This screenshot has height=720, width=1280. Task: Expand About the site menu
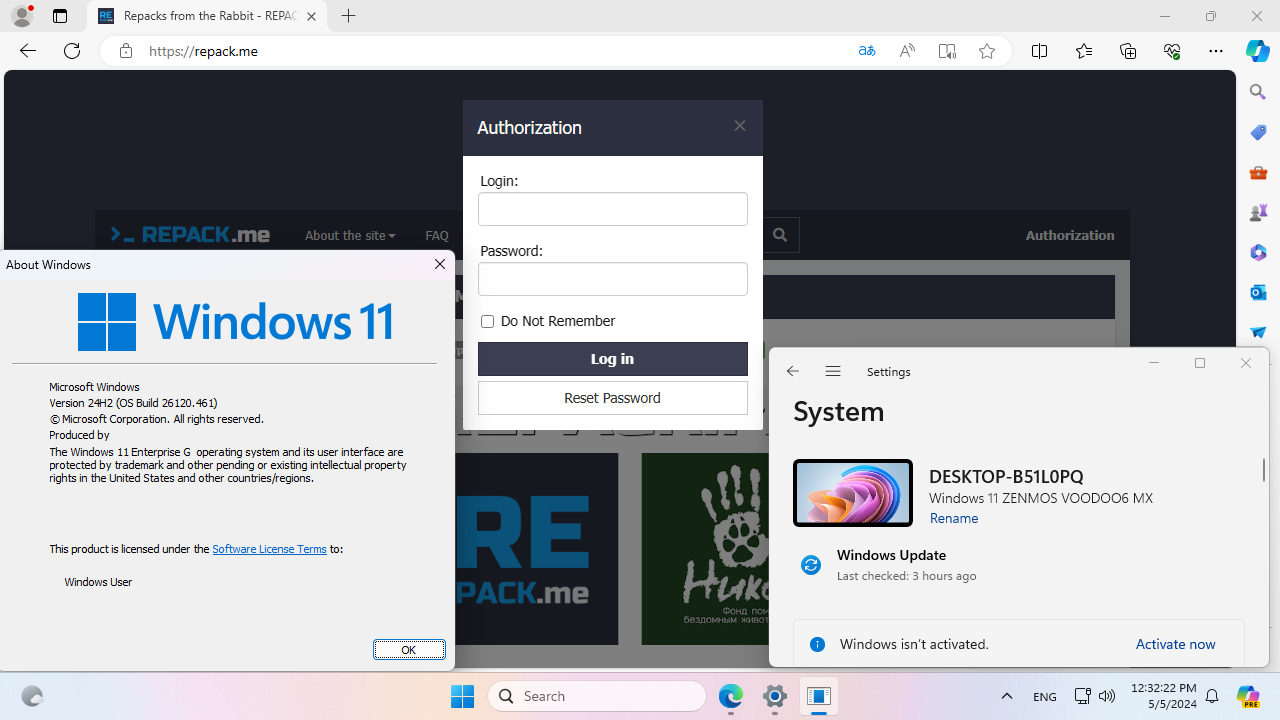pyautogui.click(x=350, y=235)
